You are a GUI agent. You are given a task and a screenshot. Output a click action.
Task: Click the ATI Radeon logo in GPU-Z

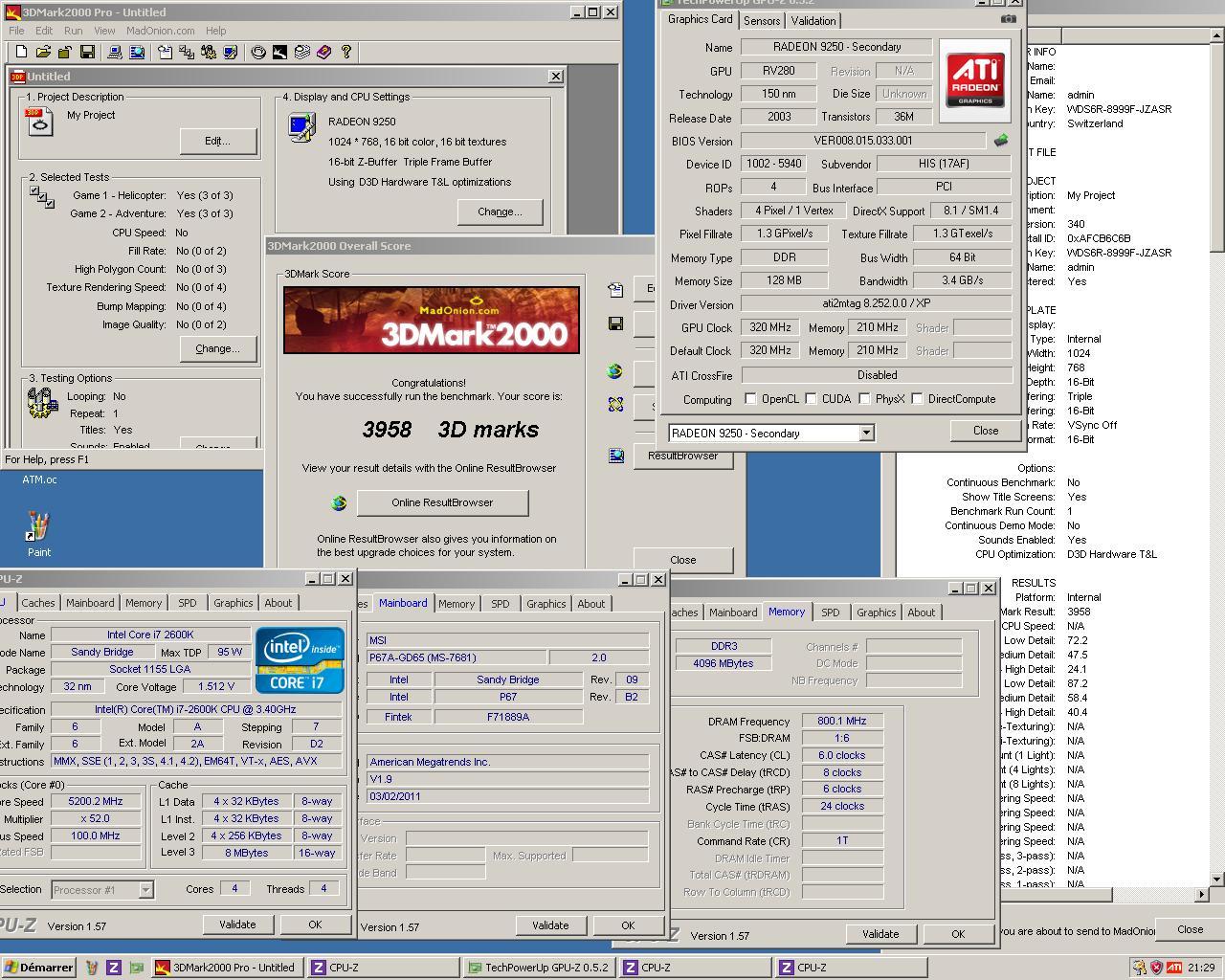pyautogui.click(x=975, y=80)
